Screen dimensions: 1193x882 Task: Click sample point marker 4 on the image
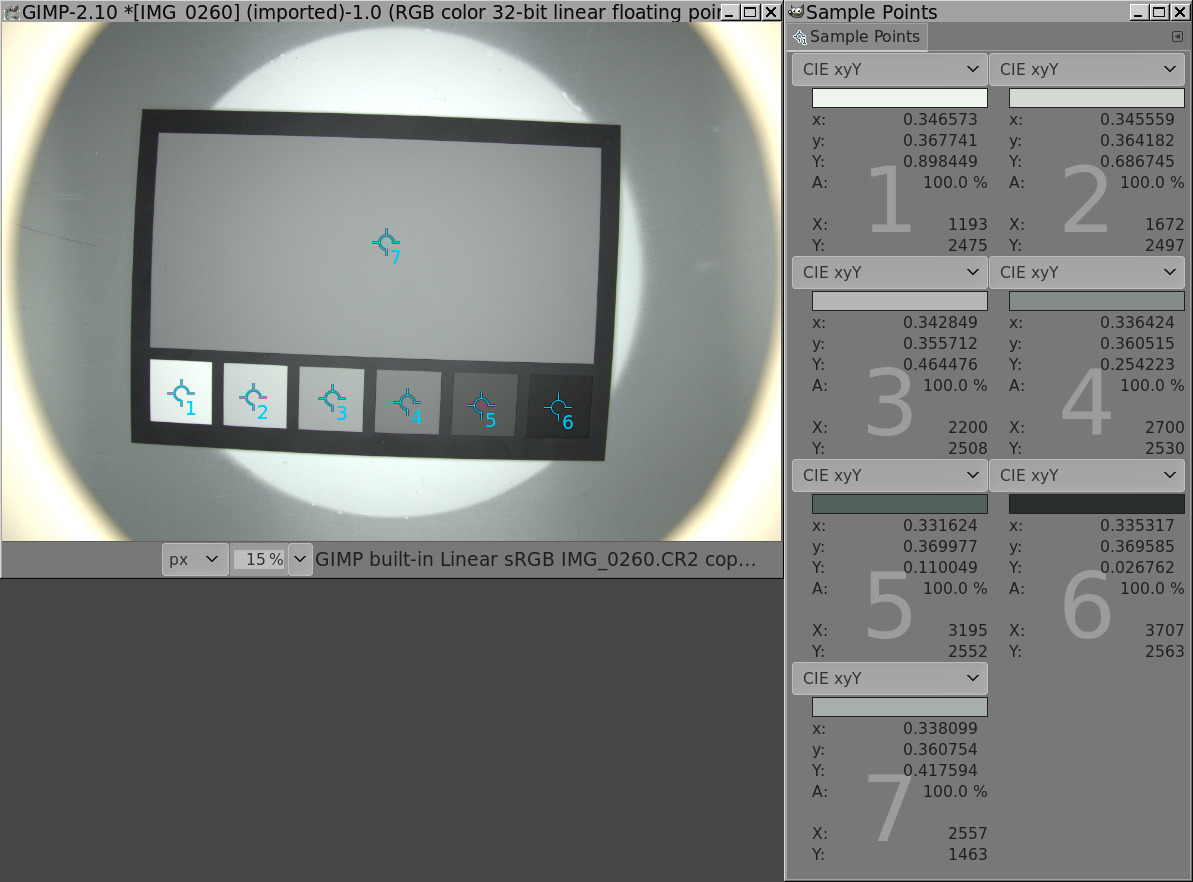tap(407, 402)
